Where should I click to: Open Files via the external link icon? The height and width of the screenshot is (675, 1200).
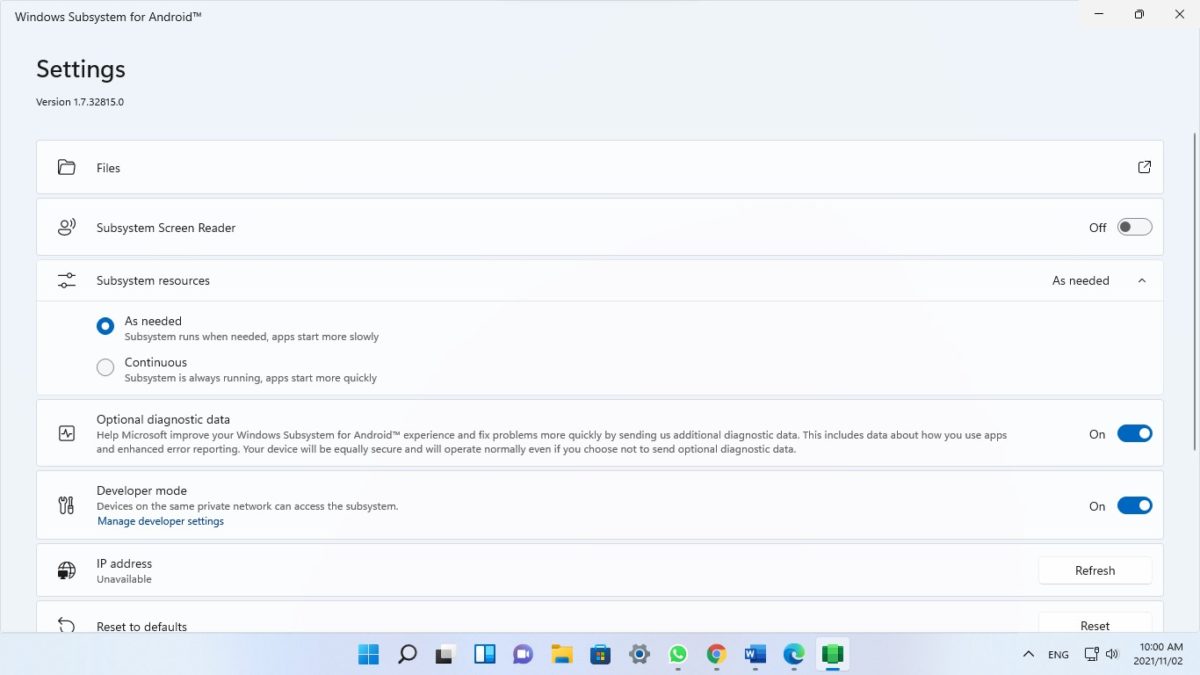(x=1144, y=167)
